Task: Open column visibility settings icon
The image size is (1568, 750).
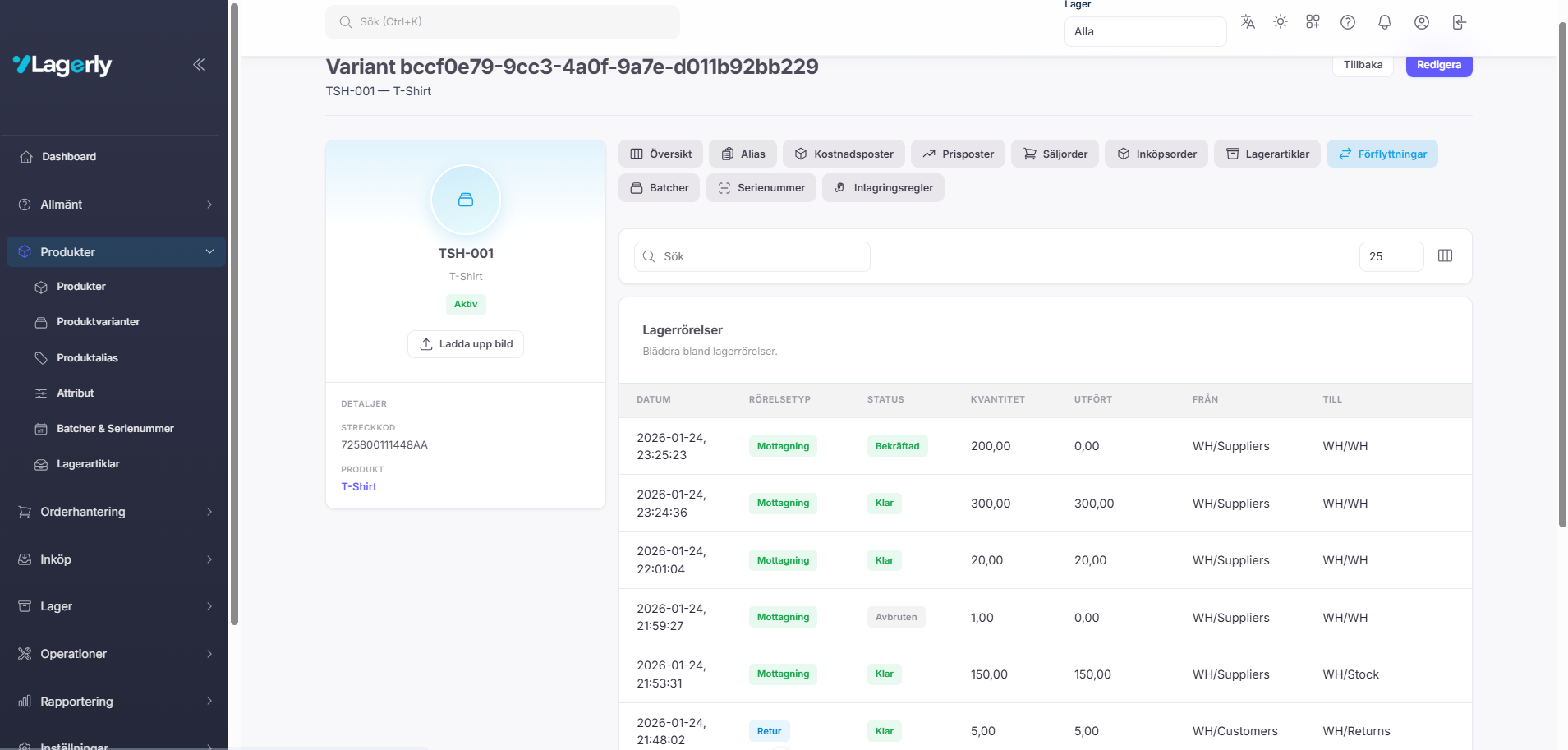Action: point(1446,256)
